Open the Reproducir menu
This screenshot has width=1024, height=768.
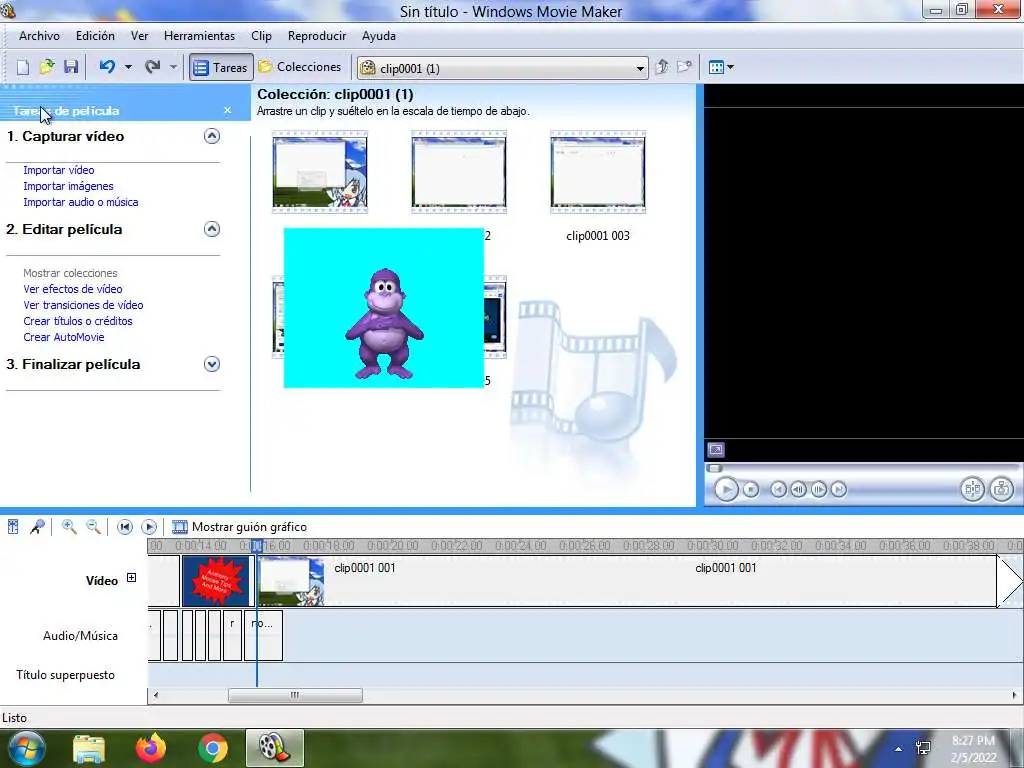tap(317, 36)
